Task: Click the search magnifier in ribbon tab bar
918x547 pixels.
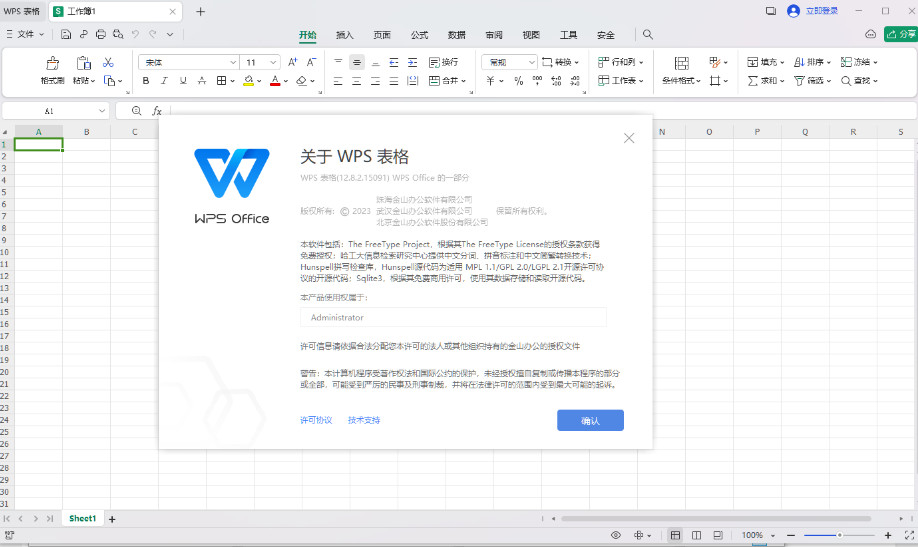Action: click(x=648, y=35)
